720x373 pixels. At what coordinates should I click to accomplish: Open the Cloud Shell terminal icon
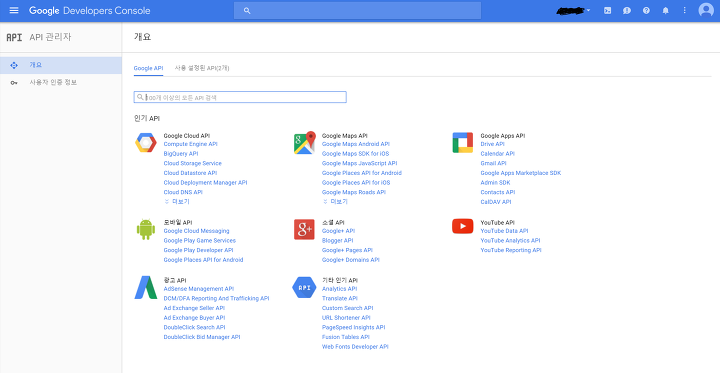[x=608, y=11]
